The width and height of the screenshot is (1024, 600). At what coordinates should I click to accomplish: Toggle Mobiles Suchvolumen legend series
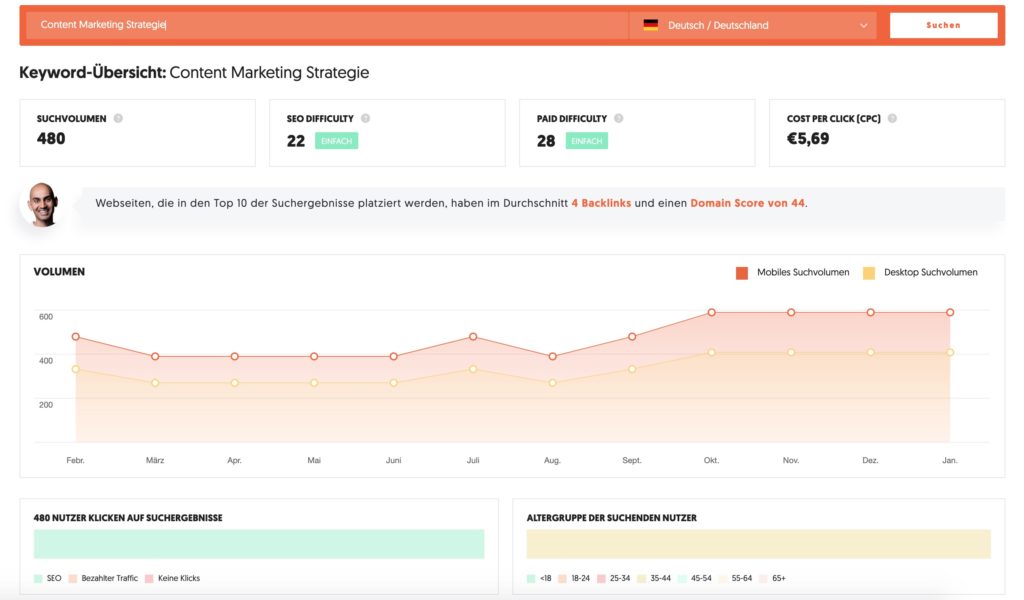742,273
